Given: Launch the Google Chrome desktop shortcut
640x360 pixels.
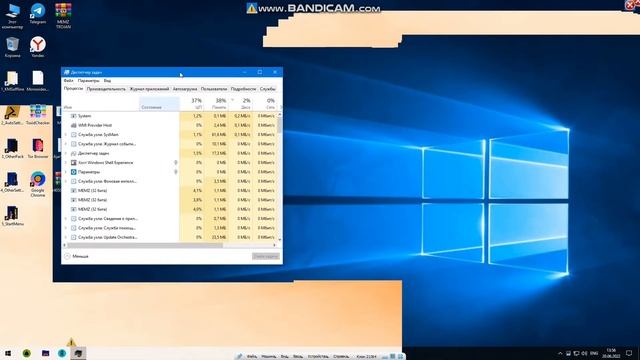Looking at the screenshot, I should tap(38, 184).
